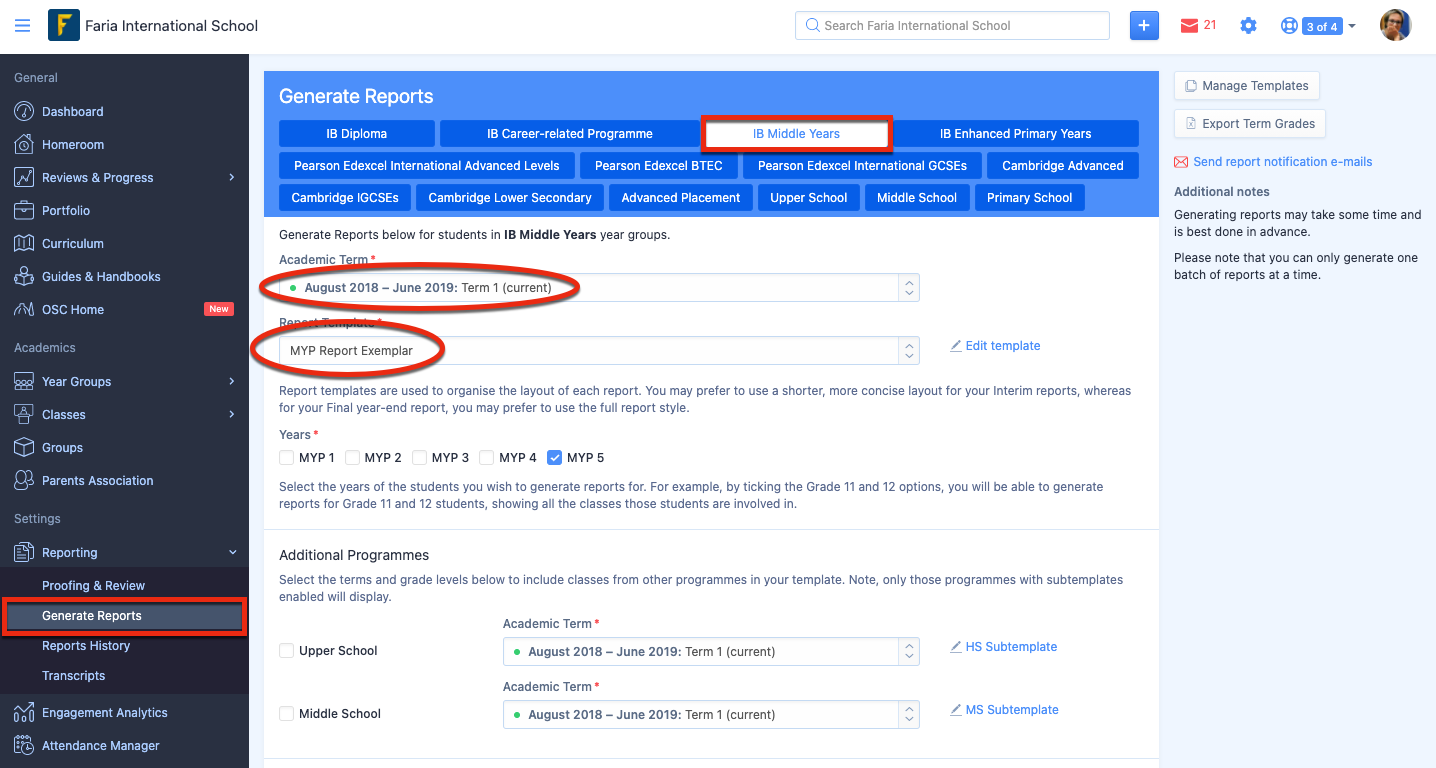Open the user profile avatar
Screen dimensions: 1436x768
click(1395, 26)
